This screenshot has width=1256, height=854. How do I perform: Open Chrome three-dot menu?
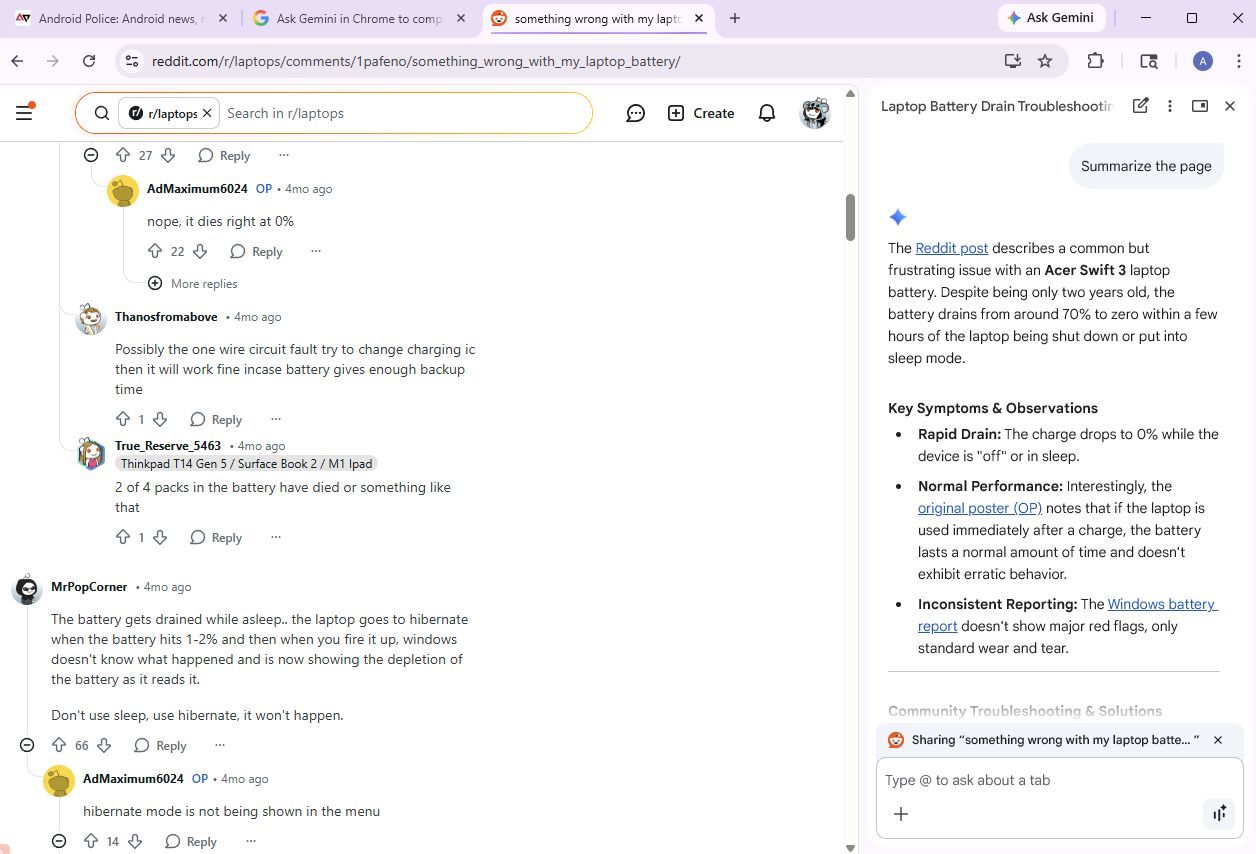coord(1239,61)
